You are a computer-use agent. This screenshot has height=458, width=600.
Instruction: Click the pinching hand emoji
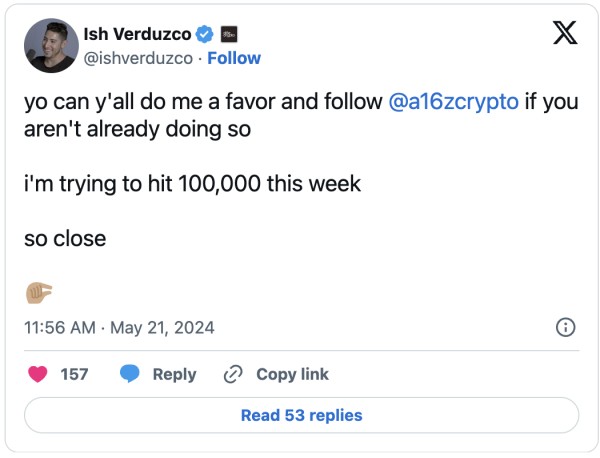[38, 293]
